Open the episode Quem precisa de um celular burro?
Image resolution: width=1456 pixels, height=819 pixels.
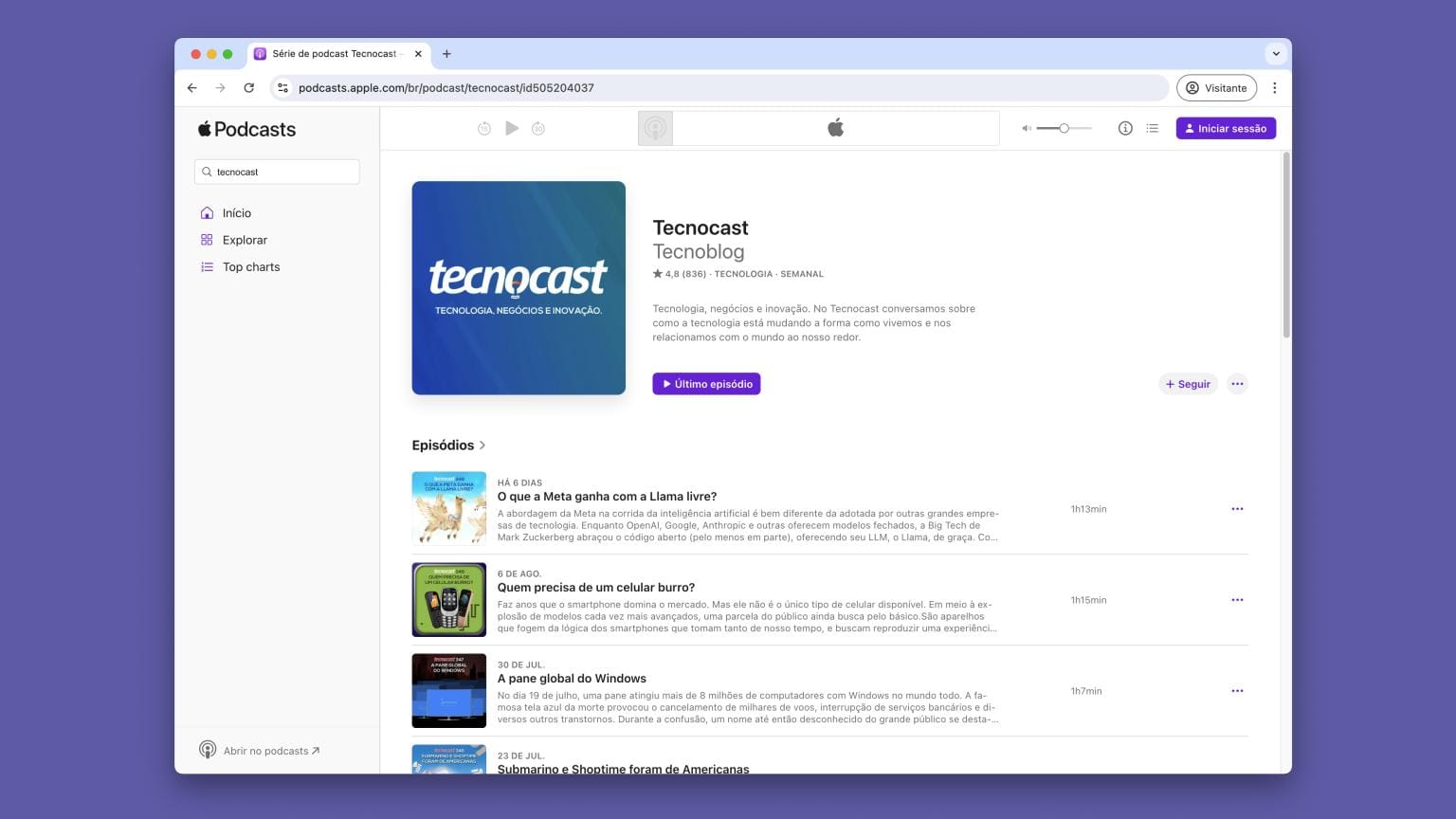click(x=596, y=587)
